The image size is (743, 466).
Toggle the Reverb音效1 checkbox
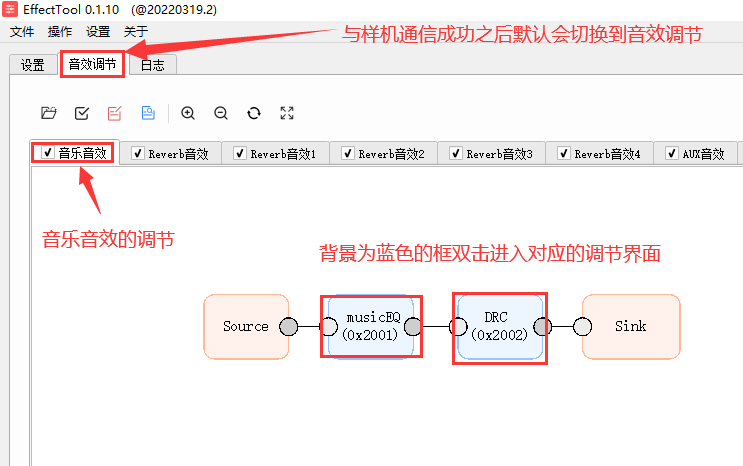pyautogui.click(x=240, y=153)
